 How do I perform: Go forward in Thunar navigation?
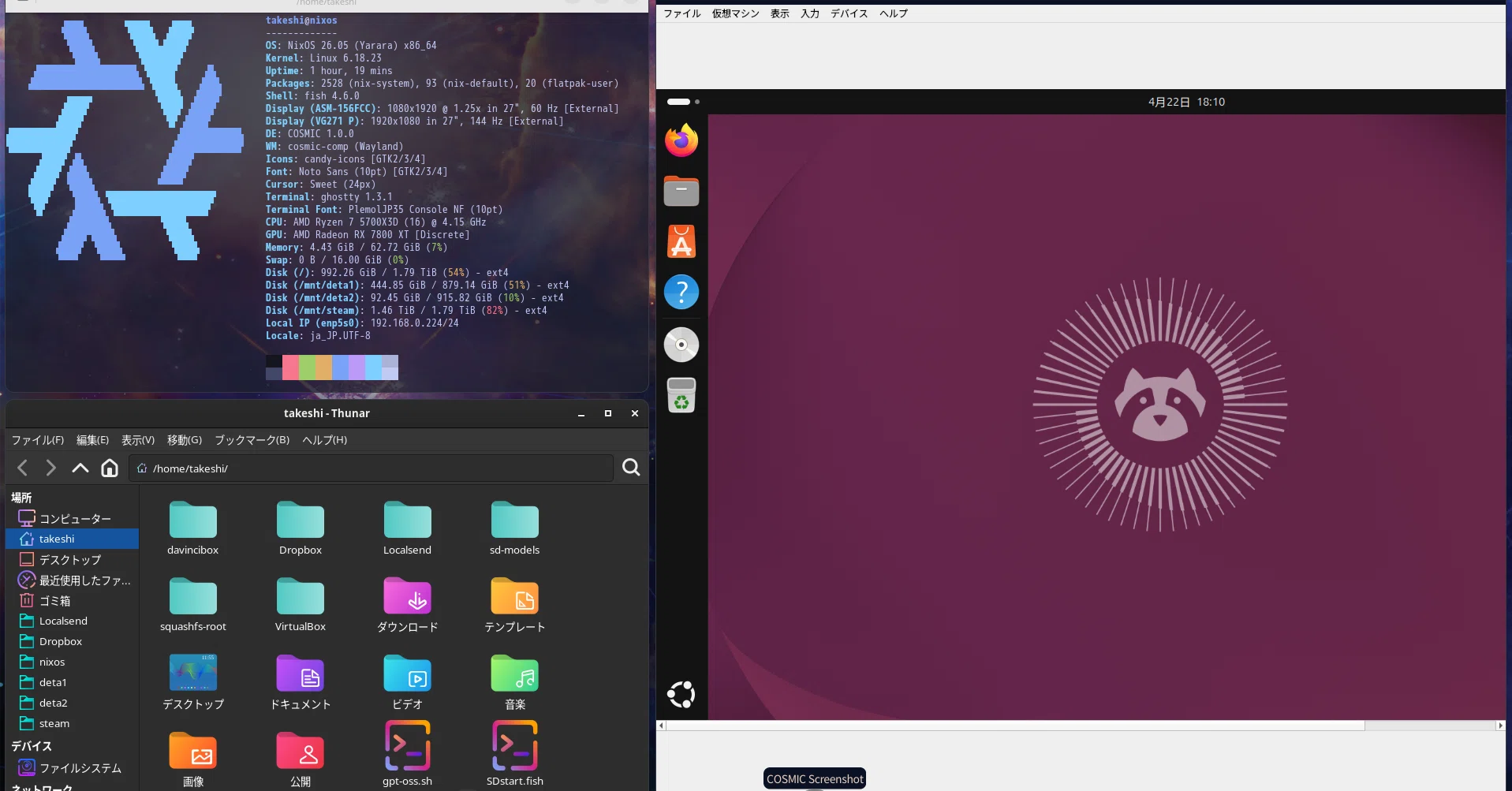51,468
